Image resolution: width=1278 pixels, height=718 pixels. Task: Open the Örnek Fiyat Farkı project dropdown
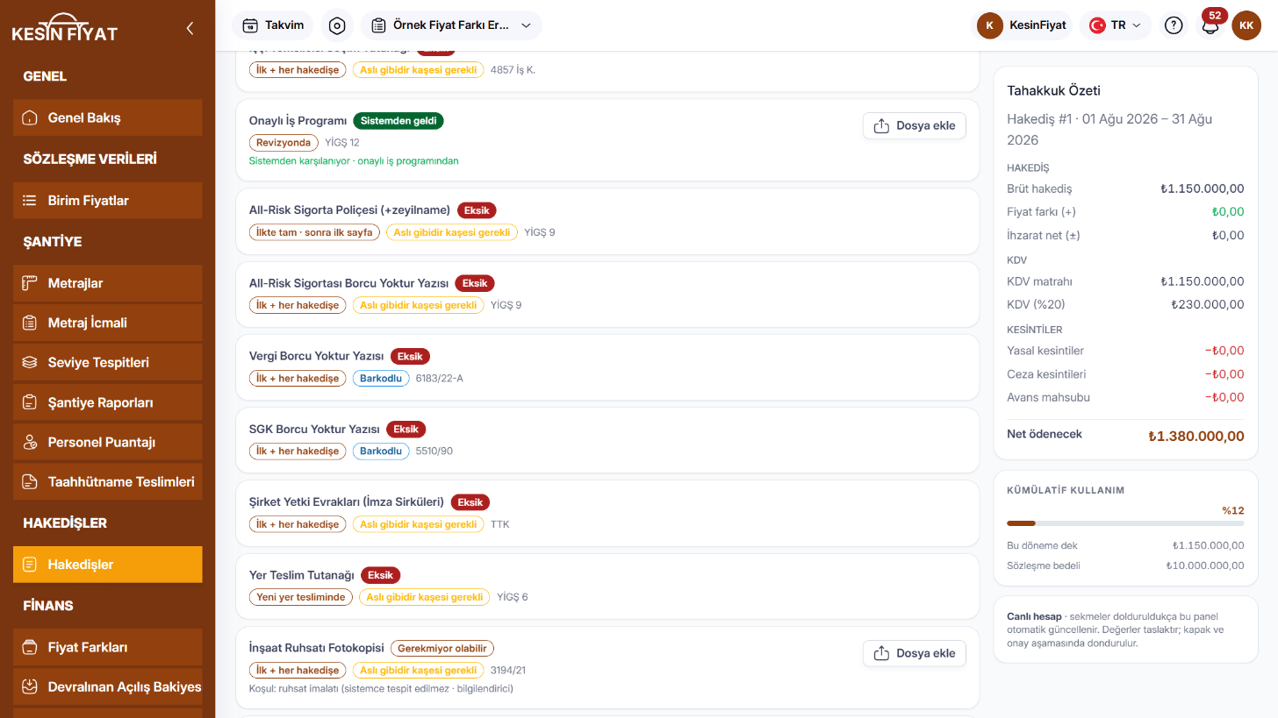tap(451, 25)
